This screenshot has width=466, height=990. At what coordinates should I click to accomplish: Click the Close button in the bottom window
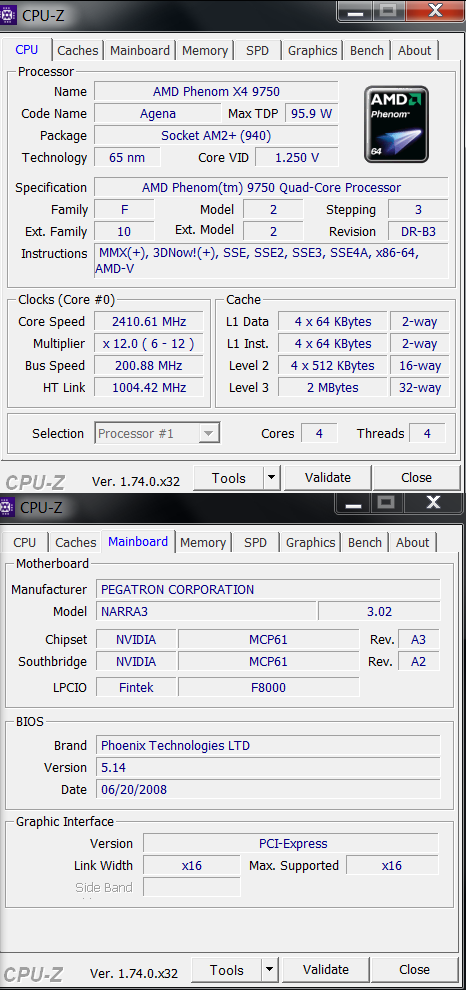click(414, 970)
